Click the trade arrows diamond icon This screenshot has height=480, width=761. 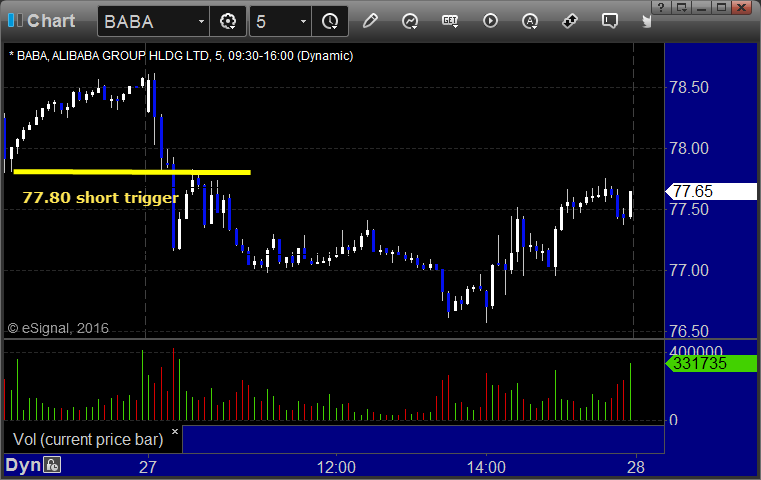point(570,21)
